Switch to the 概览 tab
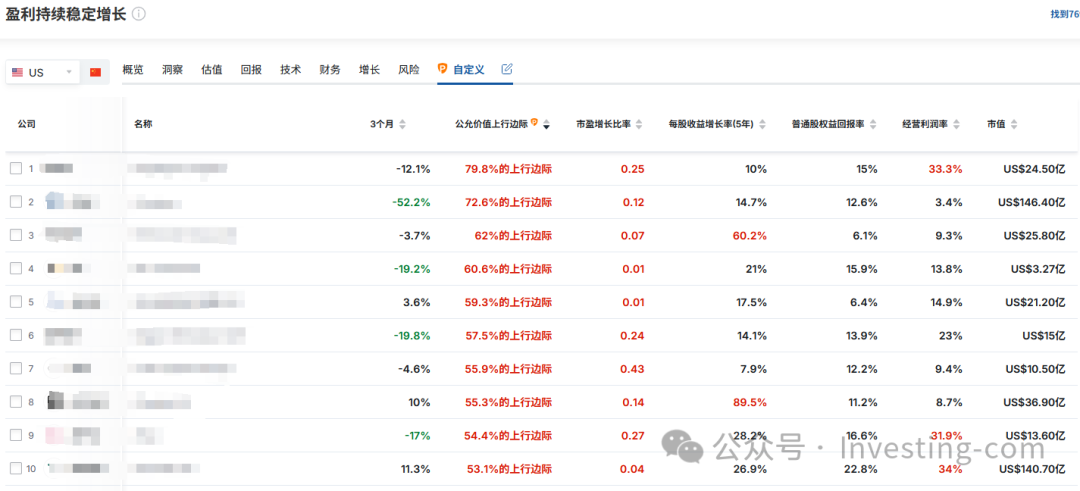This screenshot has width=1080, height=491. [133, 70]
